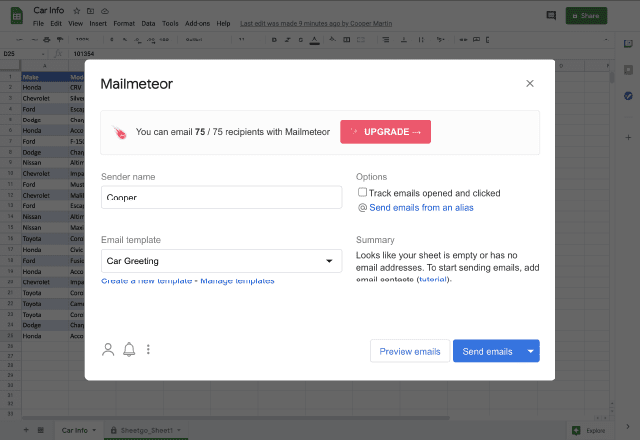The height and width of the screenshot is (440, 640).
Task: Click the Decrease decimal places icon
Action: click(138, 40)
